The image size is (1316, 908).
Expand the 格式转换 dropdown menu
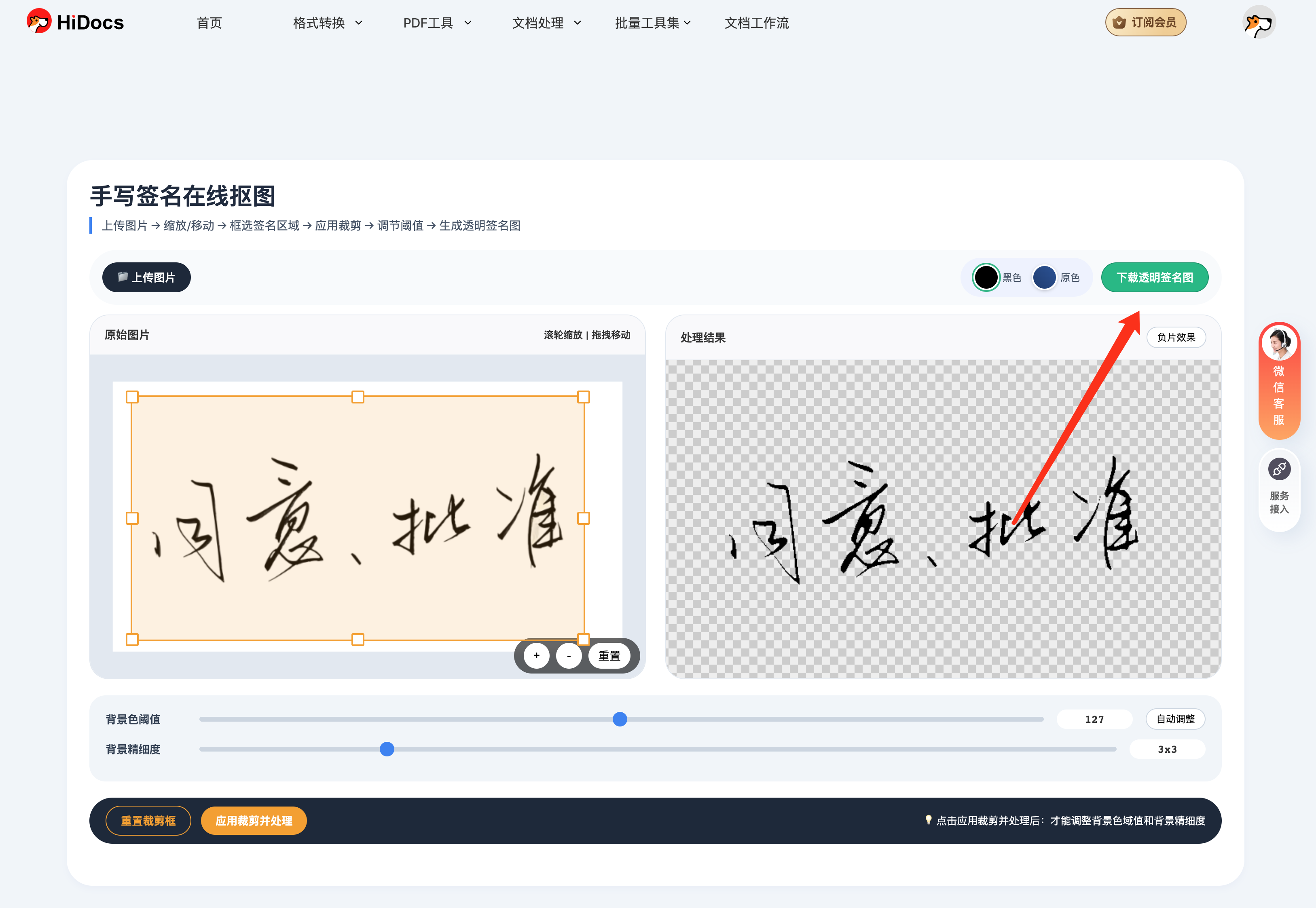[x=327, y=23]
